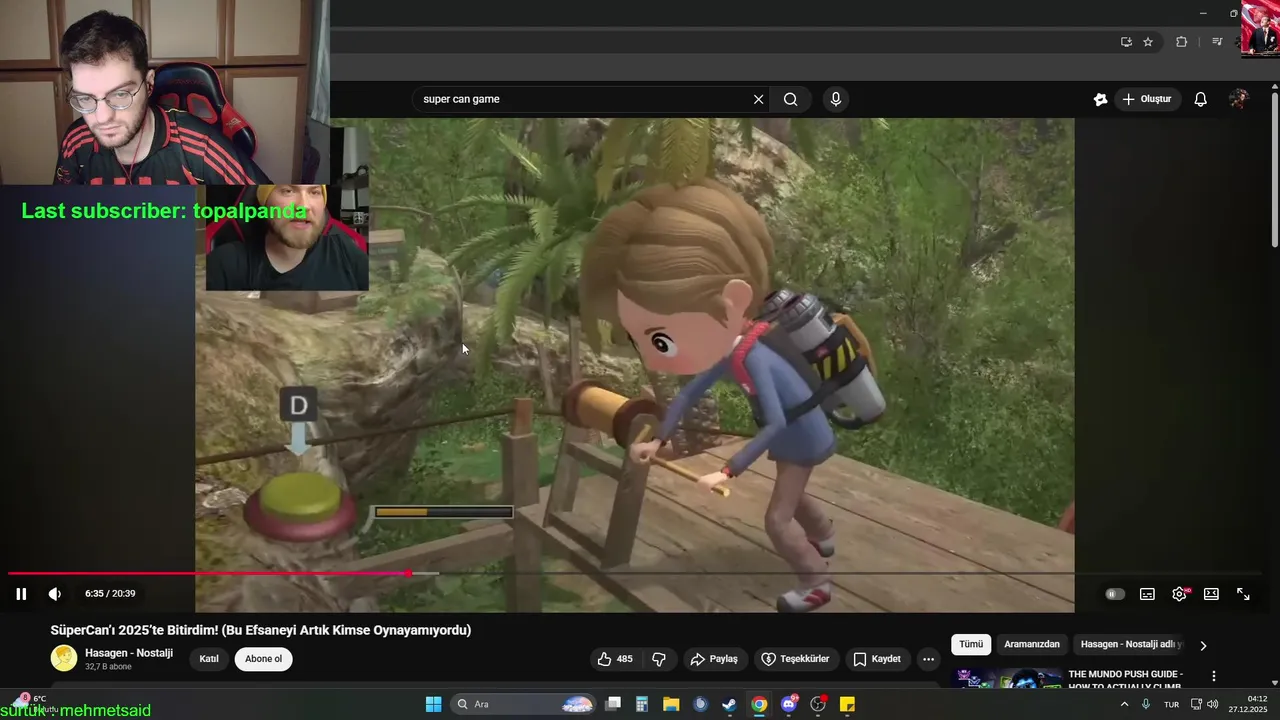The height and width of the screenshot is (720, 1280).
Task: Run the search with the magnifier button
Action: (x=790, y=99)
